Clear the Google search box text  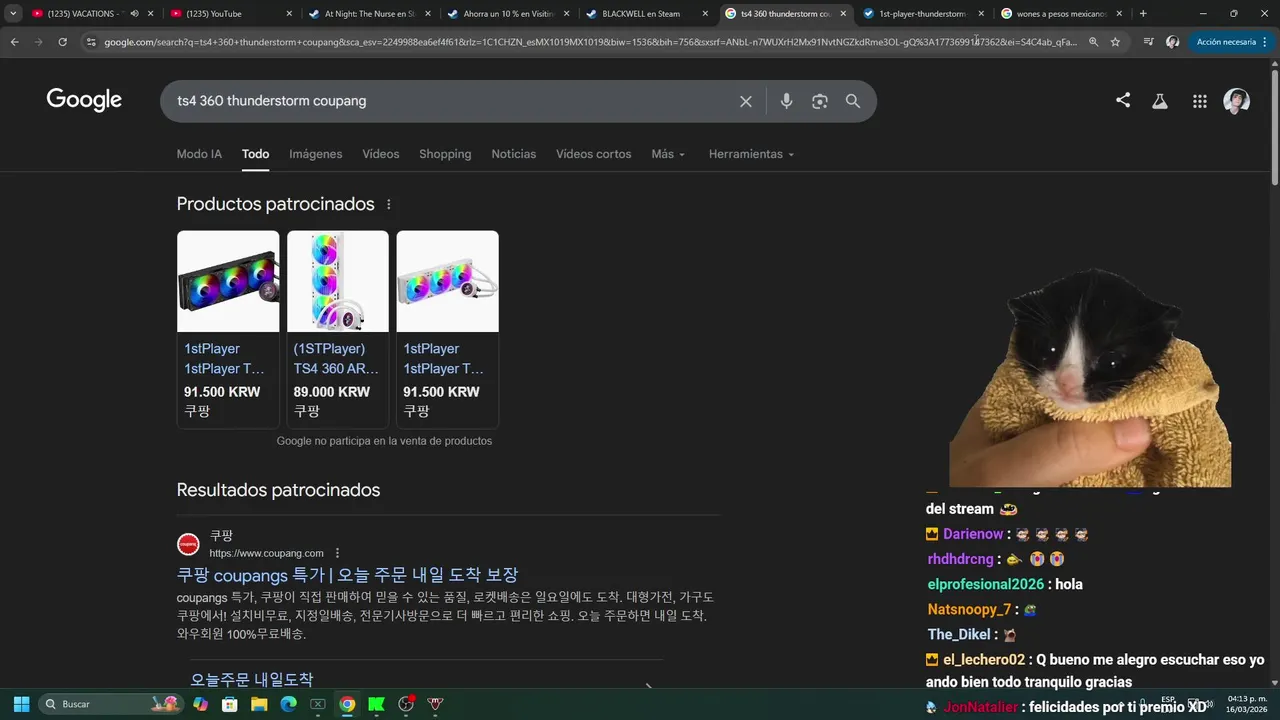tap(745, 101)
